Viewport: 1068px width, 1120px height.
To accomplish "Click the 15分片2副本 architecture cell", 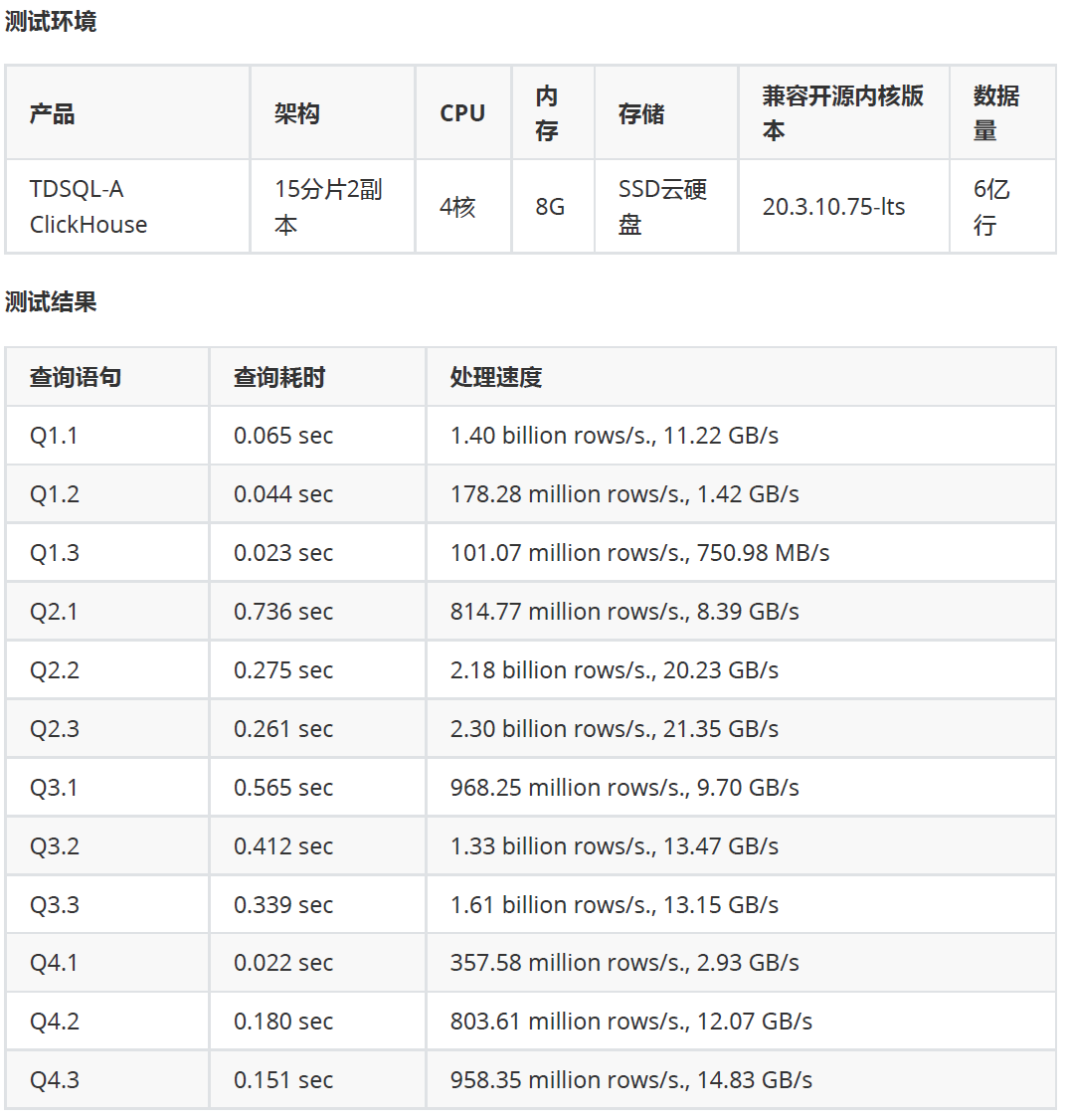I will click(333, 207).
